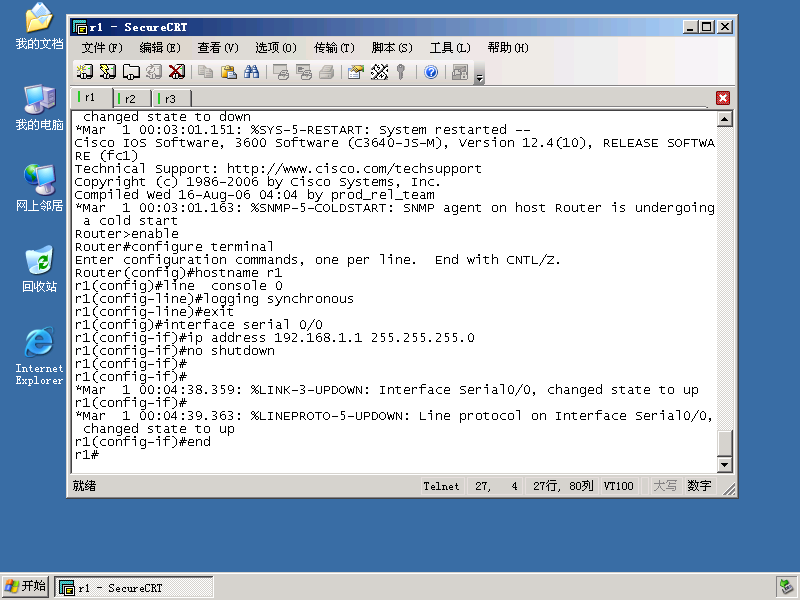The width and height of the screenshot is (800, 600).
Task: Select the 回收站 desktop icon
Action: 39,269
